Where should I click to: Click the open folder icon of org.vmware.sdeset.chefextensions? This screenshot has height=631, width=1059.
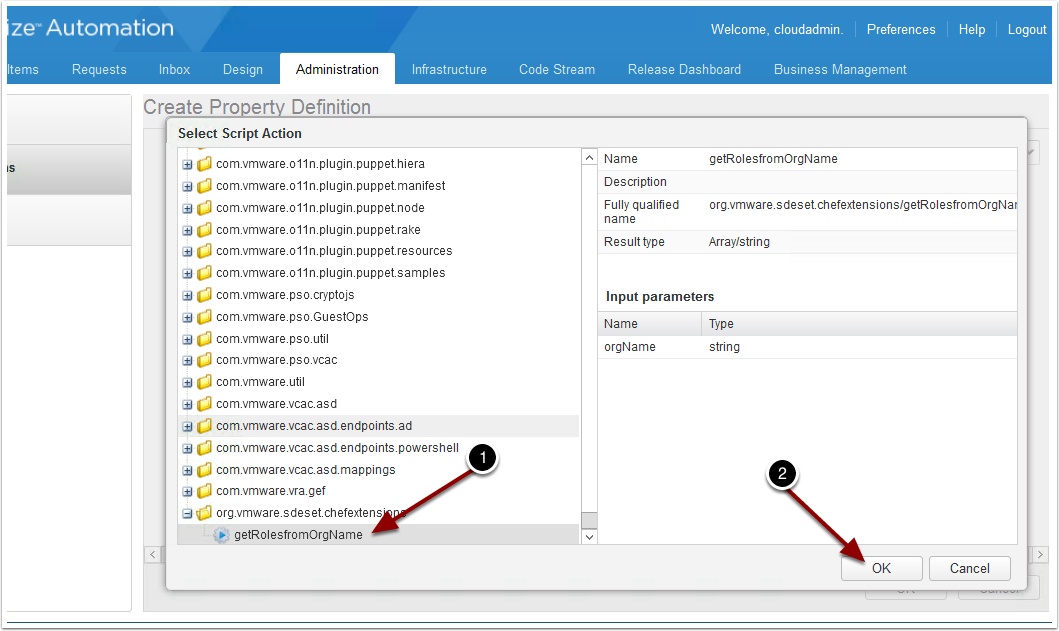click(204, 513)
